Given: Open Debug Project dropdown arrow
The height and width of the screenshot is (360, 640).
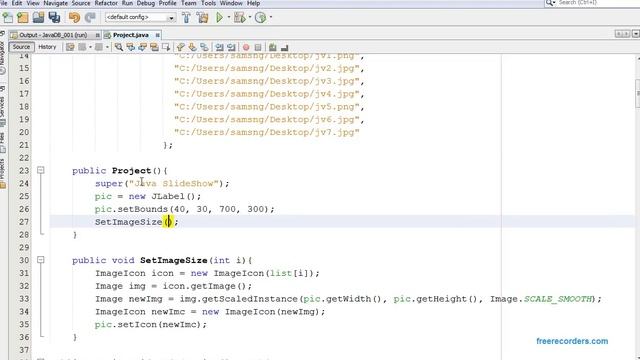Looking at the screenshot, I should (249, 18).
